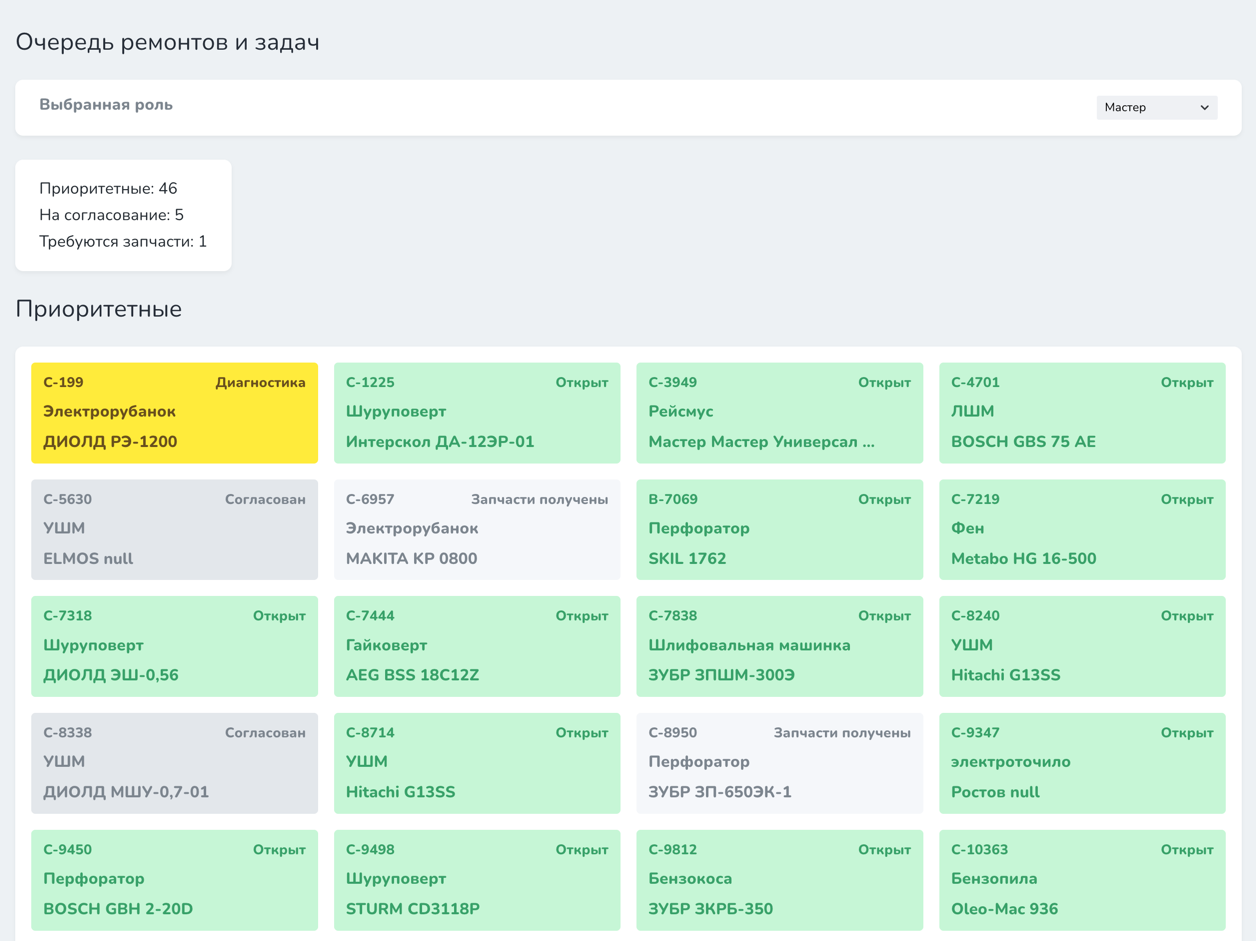Viewport: 1256px width, 941px height.
Task: Open card B-7069 Перфоратор SKIL 1762
Action: click(779, 530)
